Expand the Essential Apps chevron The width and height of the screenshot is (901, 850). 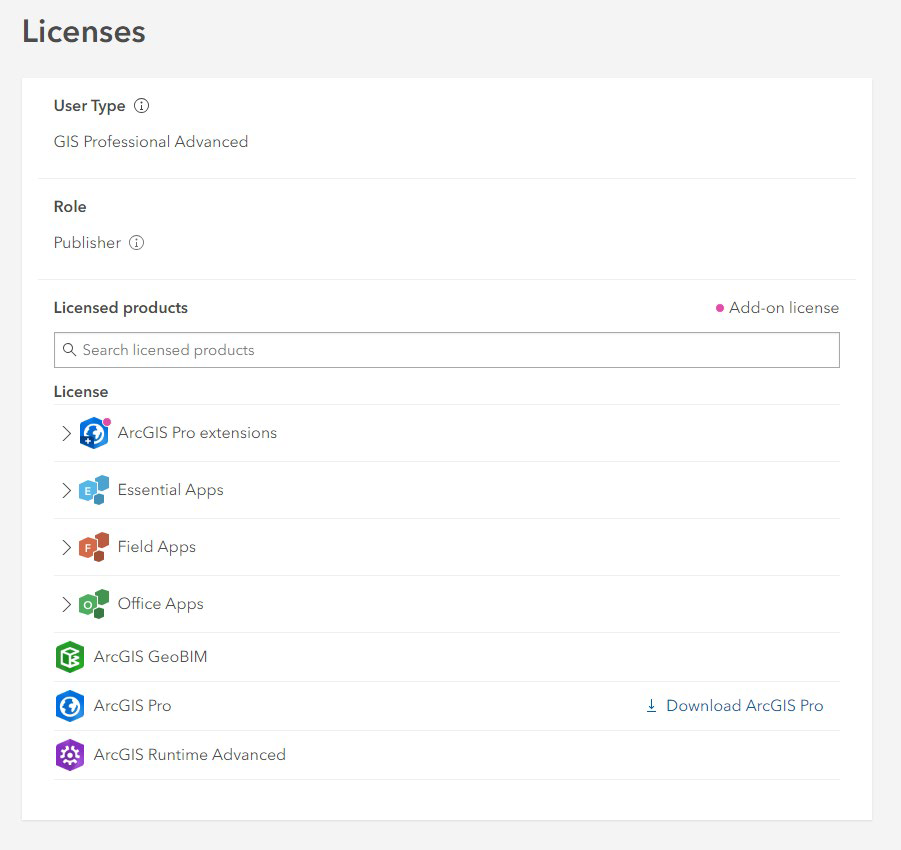(x=66, y=490)
